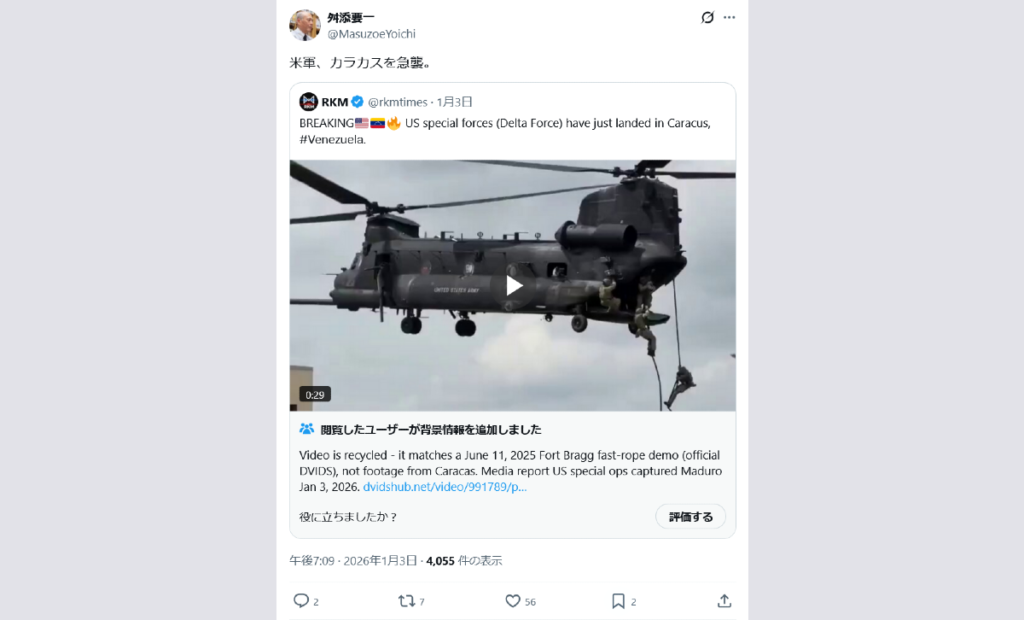Open the quoted tweet's 1月3日 date
Image resolution: width=1024 pixels, height=620 pixels.
pyautogui.click(x=455, y=102)
